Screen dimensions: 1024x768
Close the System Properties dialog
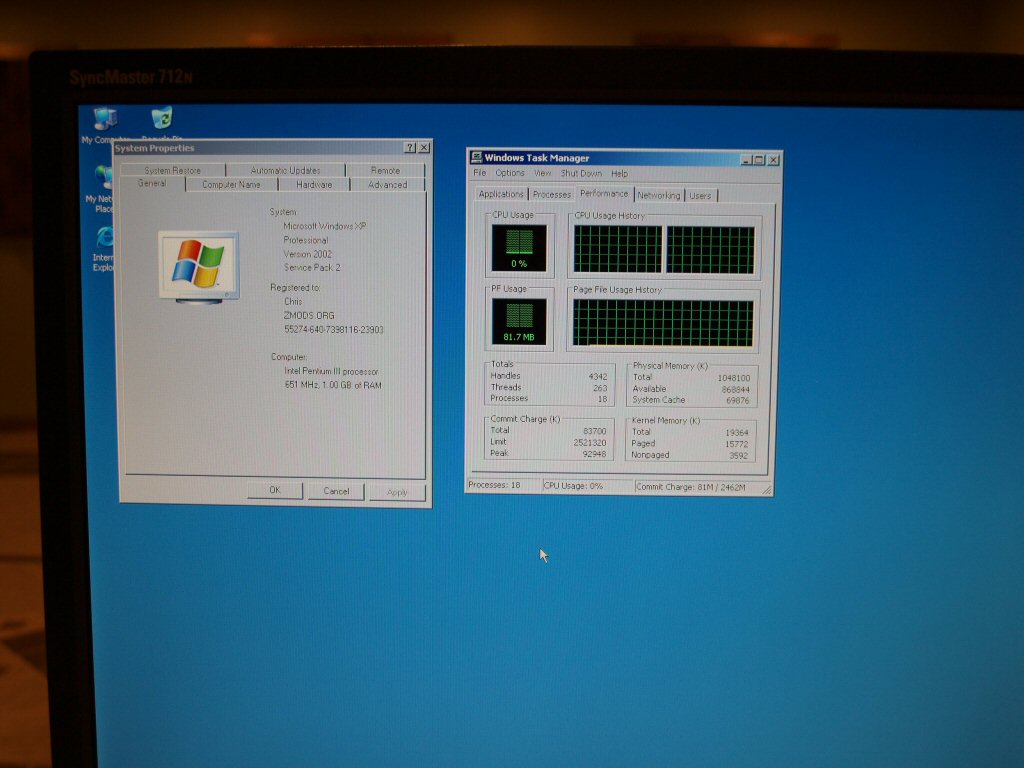[424, 148]
